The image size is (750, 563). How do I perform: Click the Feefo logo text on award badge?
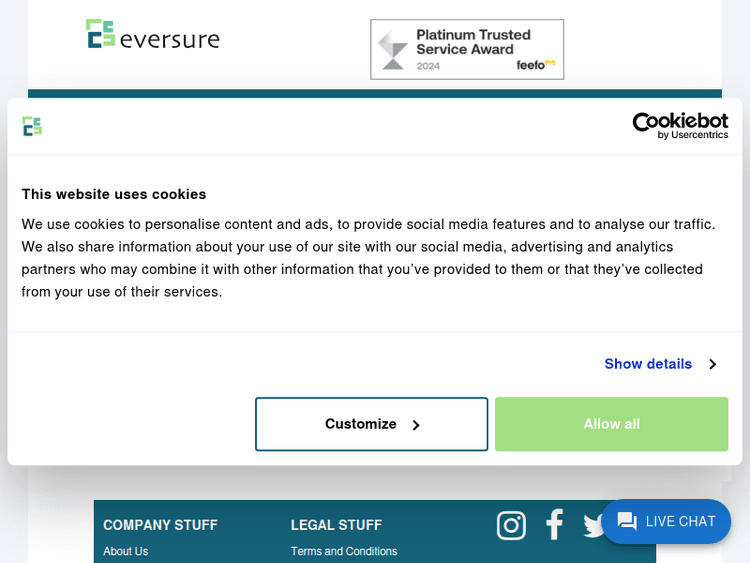(533, 65)
